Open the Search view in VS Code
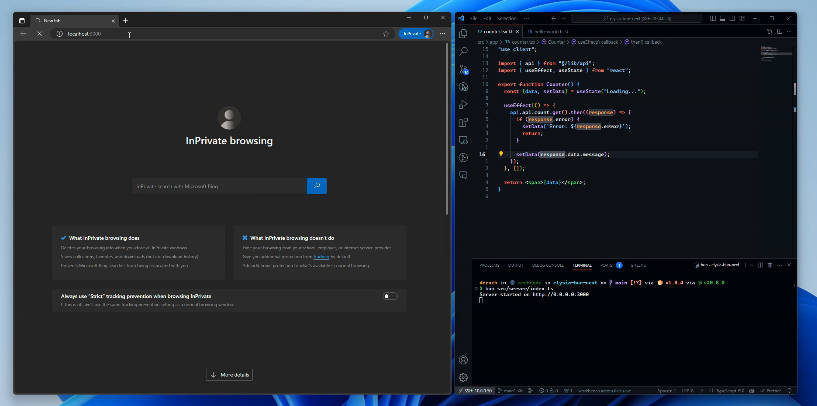 click(x=463, y=51)
